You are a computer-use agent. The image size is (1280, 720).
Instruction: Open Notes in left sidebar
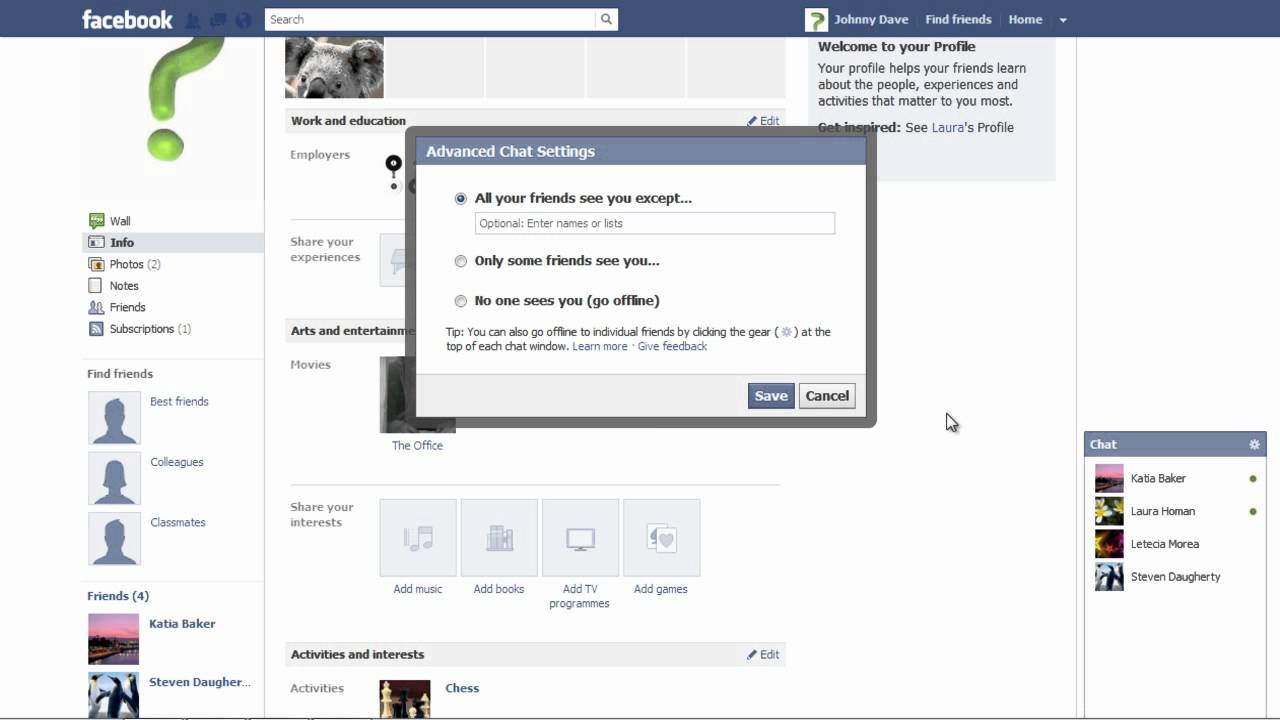coord(124,286)
